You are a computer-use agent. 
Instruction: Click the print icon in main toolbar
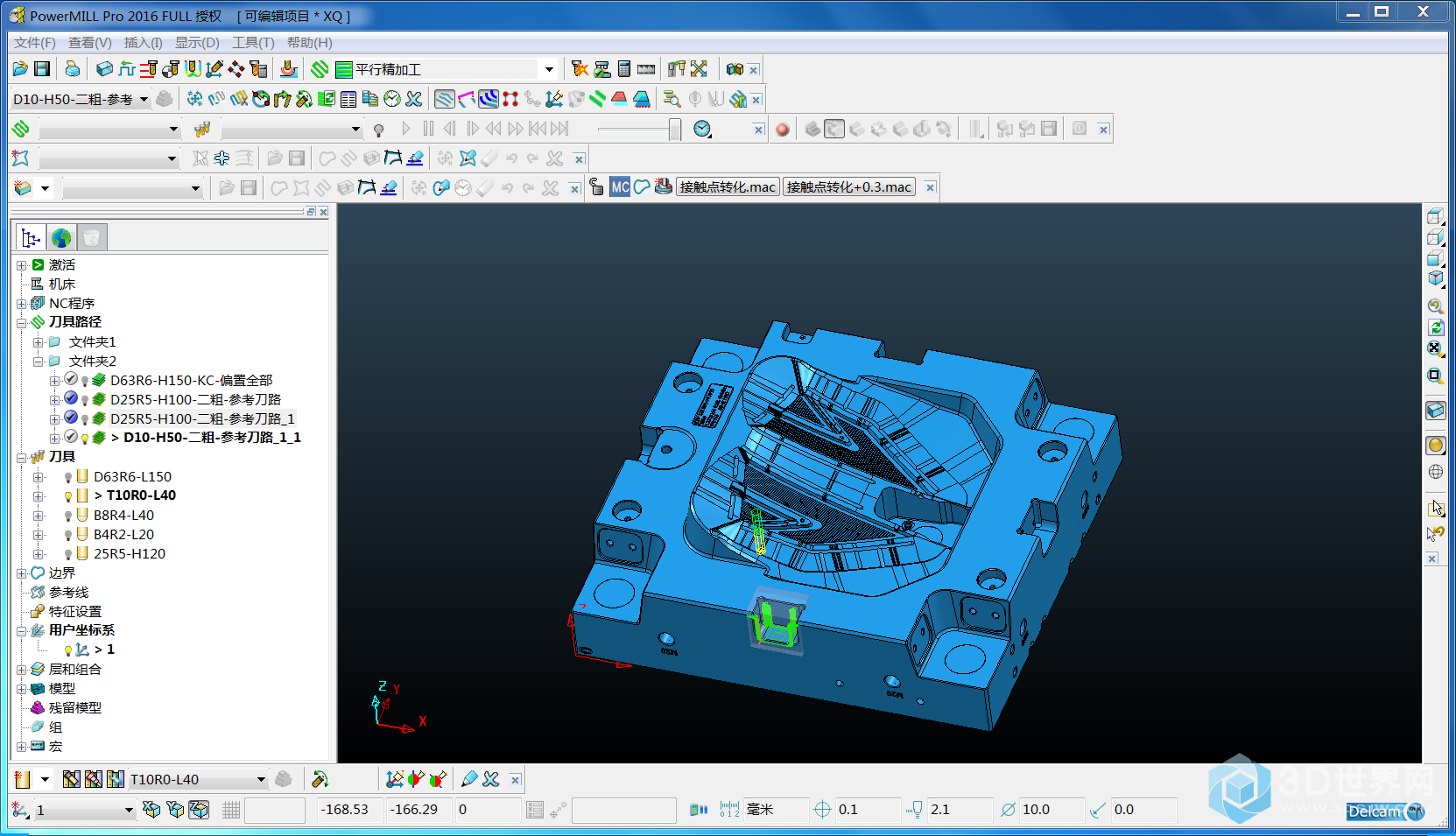[x=73, y=69]
